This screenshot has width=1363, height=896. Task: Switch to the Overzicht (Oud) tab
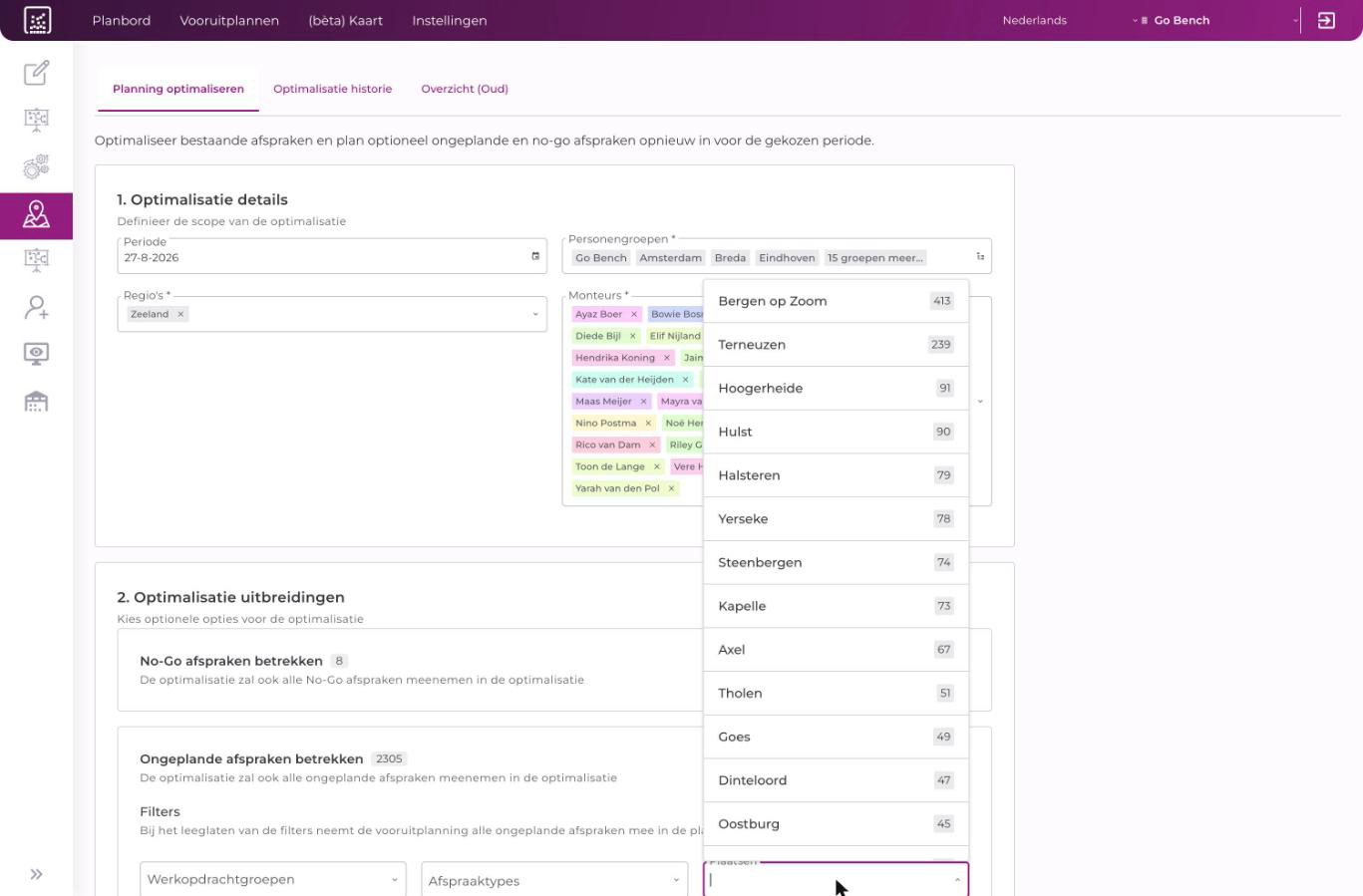click(465, 89)
